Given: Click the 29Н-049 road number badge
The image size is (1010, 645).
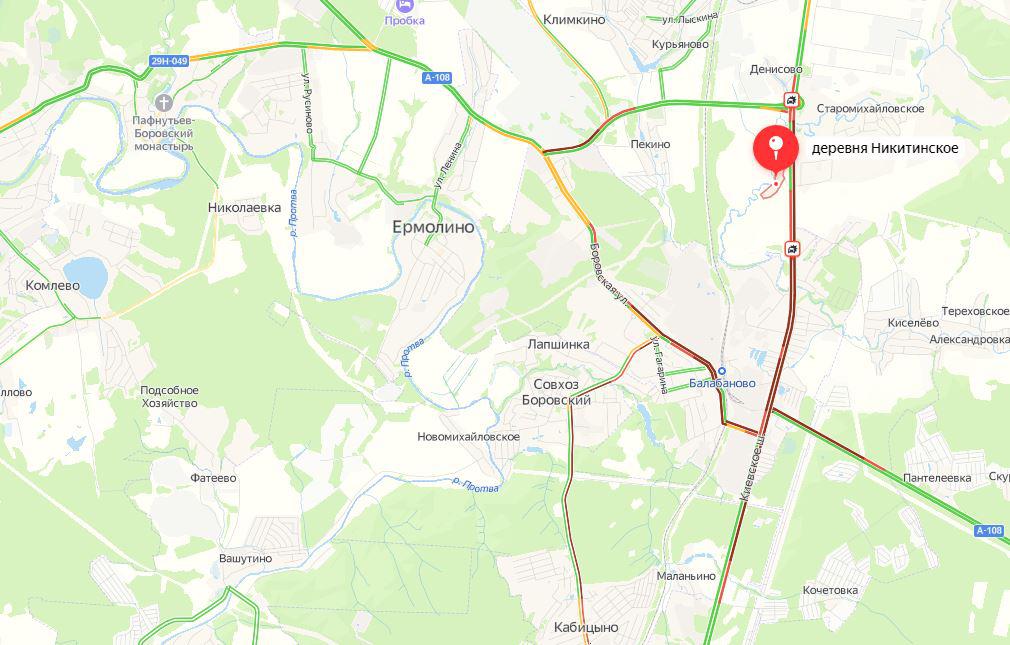Looking at the screenshot, I should tap(169, 61).
